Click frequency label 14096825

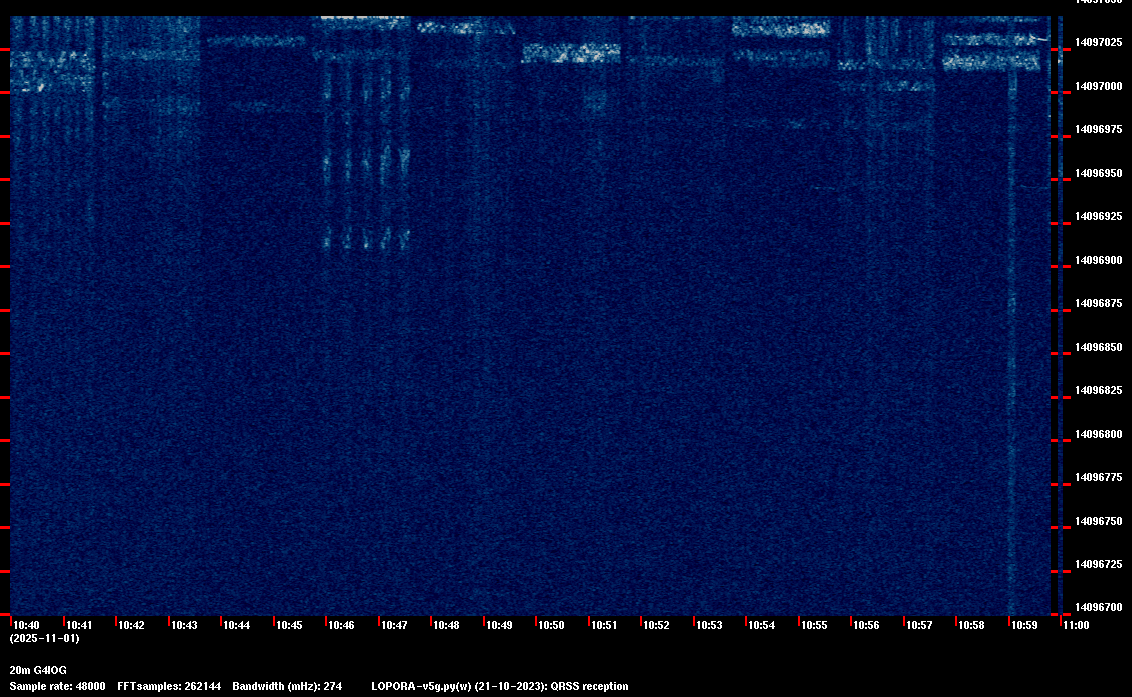[1099, 390]
